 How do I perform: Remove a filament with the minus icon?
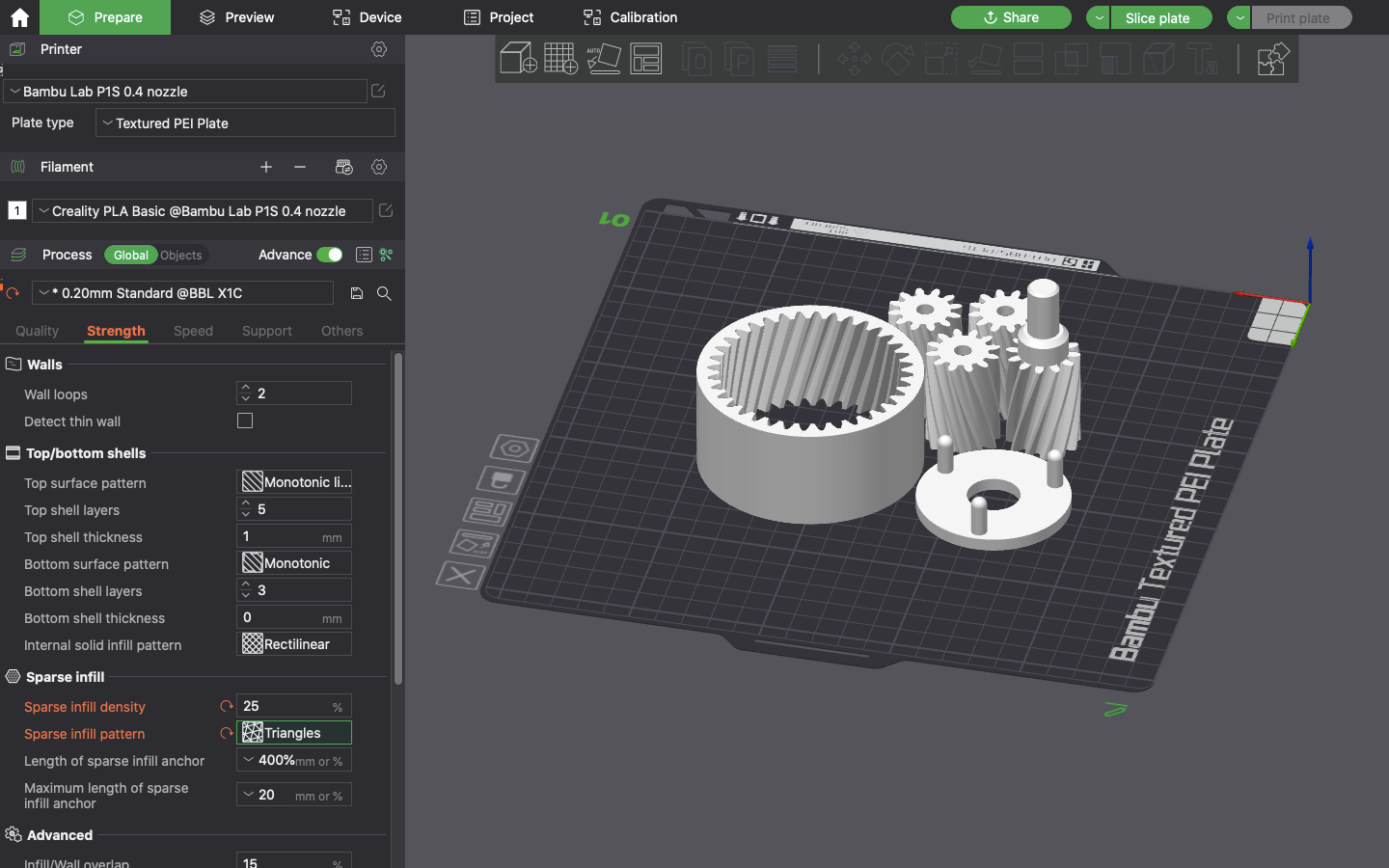[x=300, y=167]
